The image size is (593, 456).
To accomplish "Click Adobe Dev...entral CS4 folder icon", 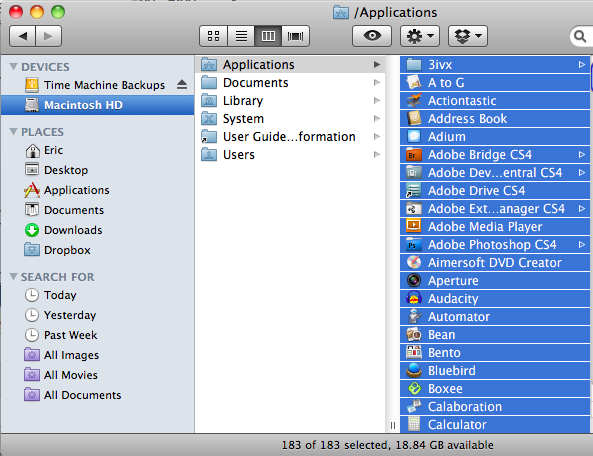I will (x=414, y=172).
